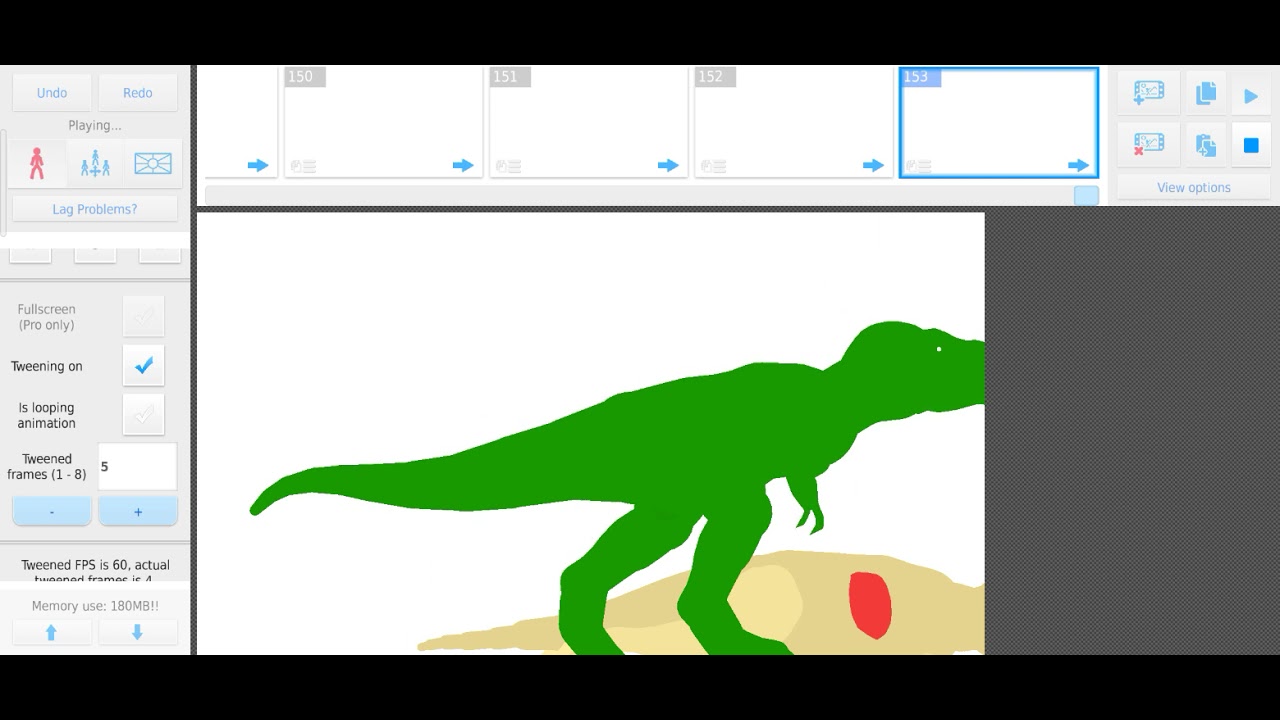Toggle the Fullscreen (Pro only) checkbox
Viewport: 1280px width, 720px height.
pos(144,316)
